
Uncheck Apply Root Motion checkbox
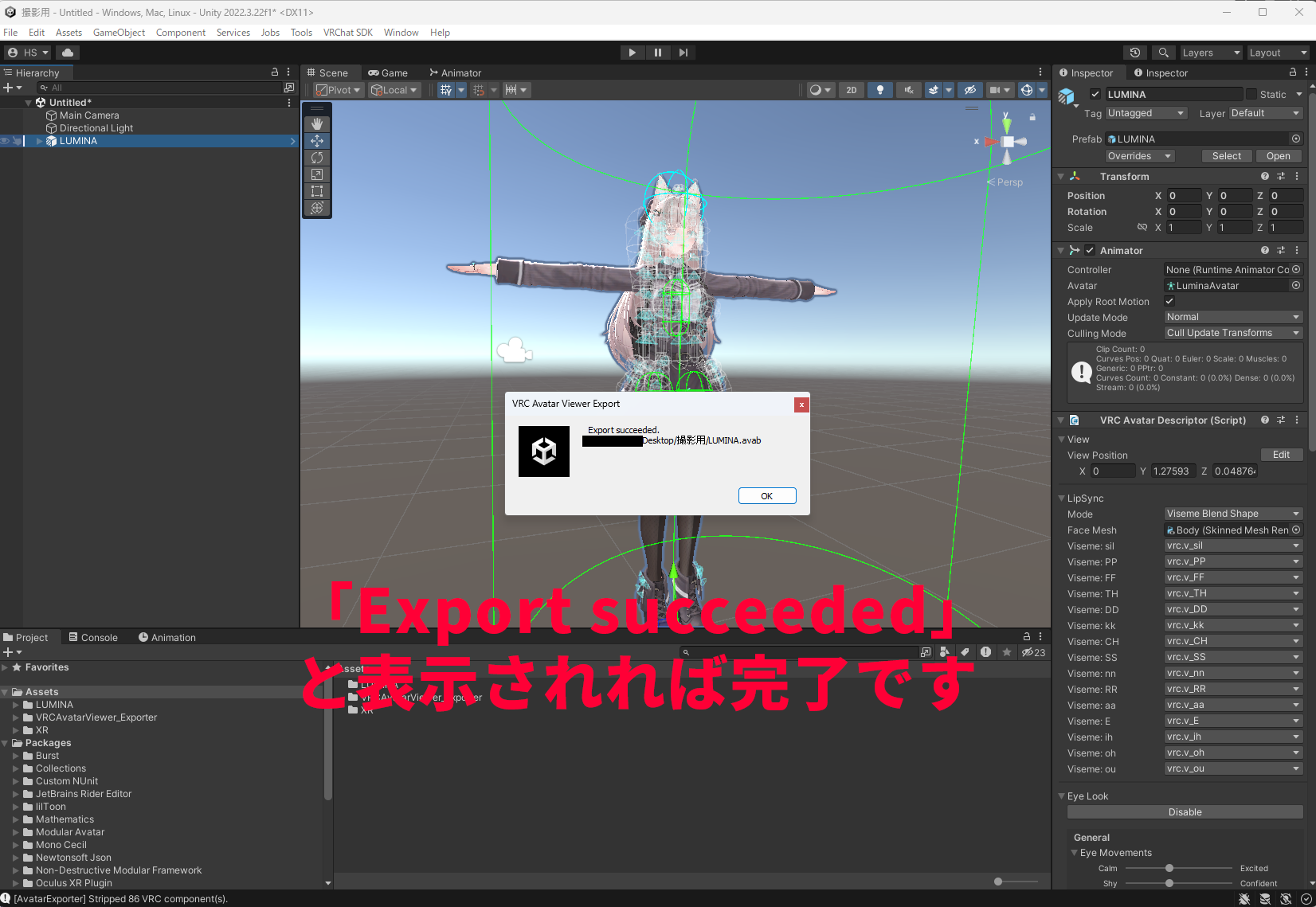[1169, 301]
